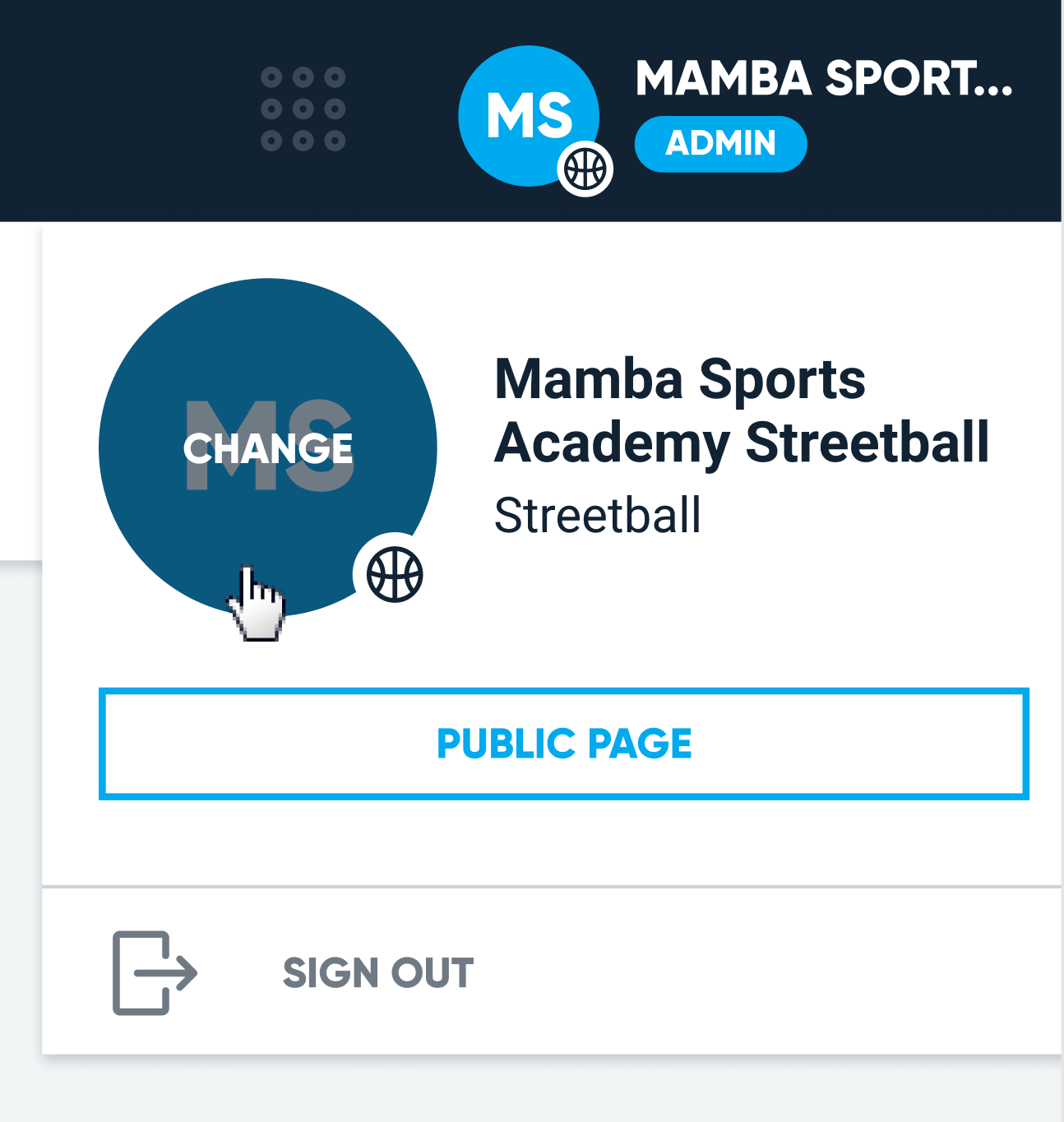Click the divider line above Sign Out
This screenshot has width=1064, height=1122.
(x=551, y=887)
